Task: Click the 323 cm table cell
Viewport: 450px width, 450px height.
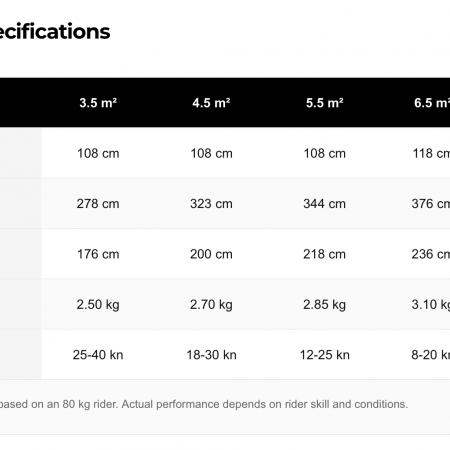Action: pos(211,203)
